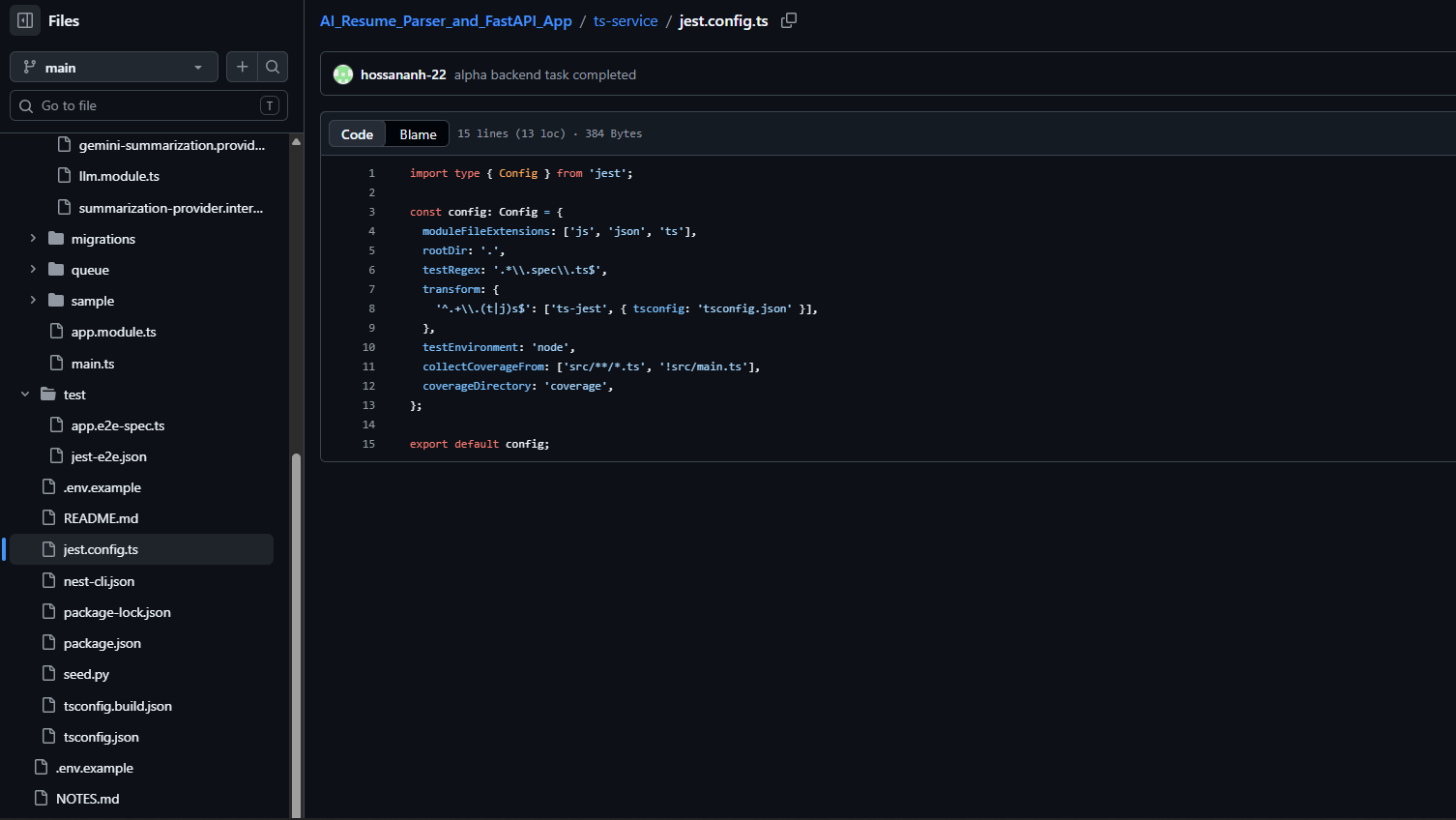1456x820 pixels.
Task: Open the main branch selector dropdown
Action: coord(114,67)
